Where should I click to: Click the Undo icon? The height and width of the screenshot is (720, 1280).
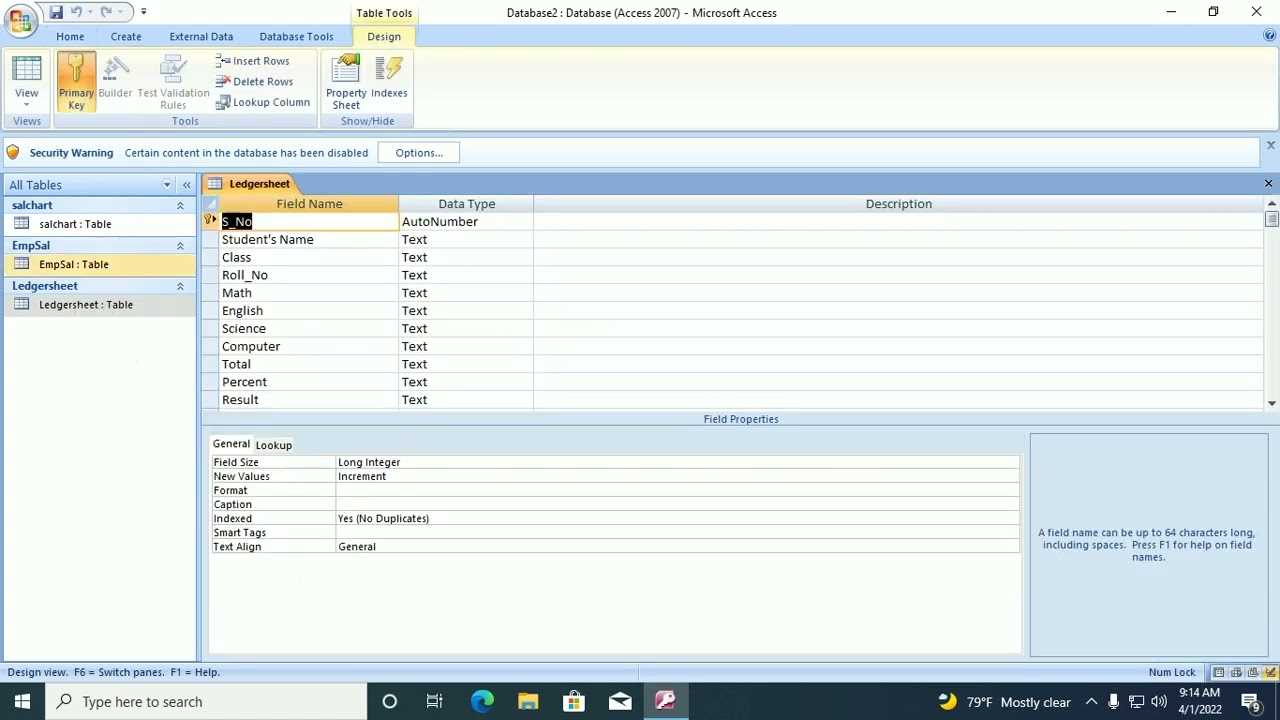pyautogui.click(x=76, y=12)
